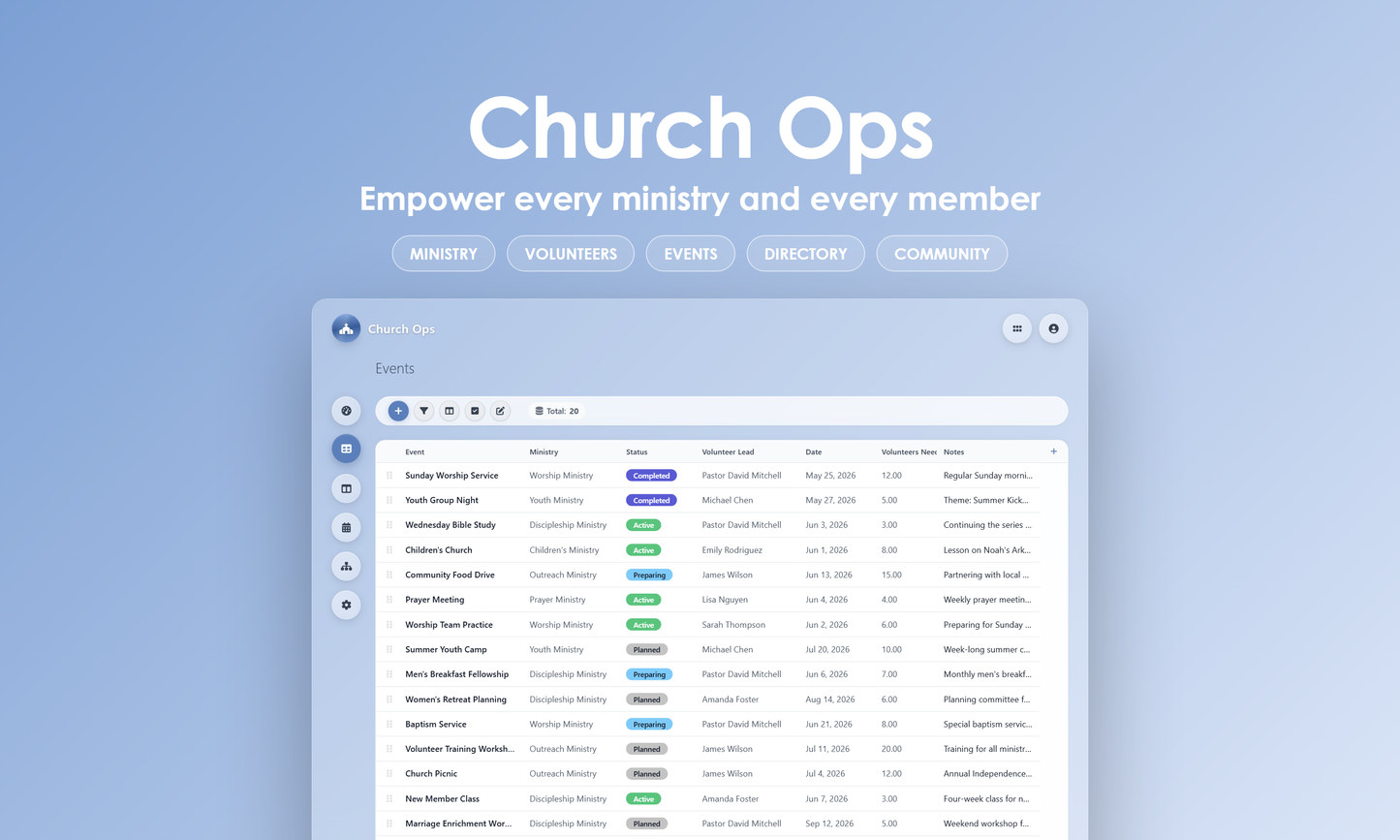The width and height of the screenshot is (1400, 840).
Task: Click drag handle of Church Picnic row
Action: tap(389, 773)
